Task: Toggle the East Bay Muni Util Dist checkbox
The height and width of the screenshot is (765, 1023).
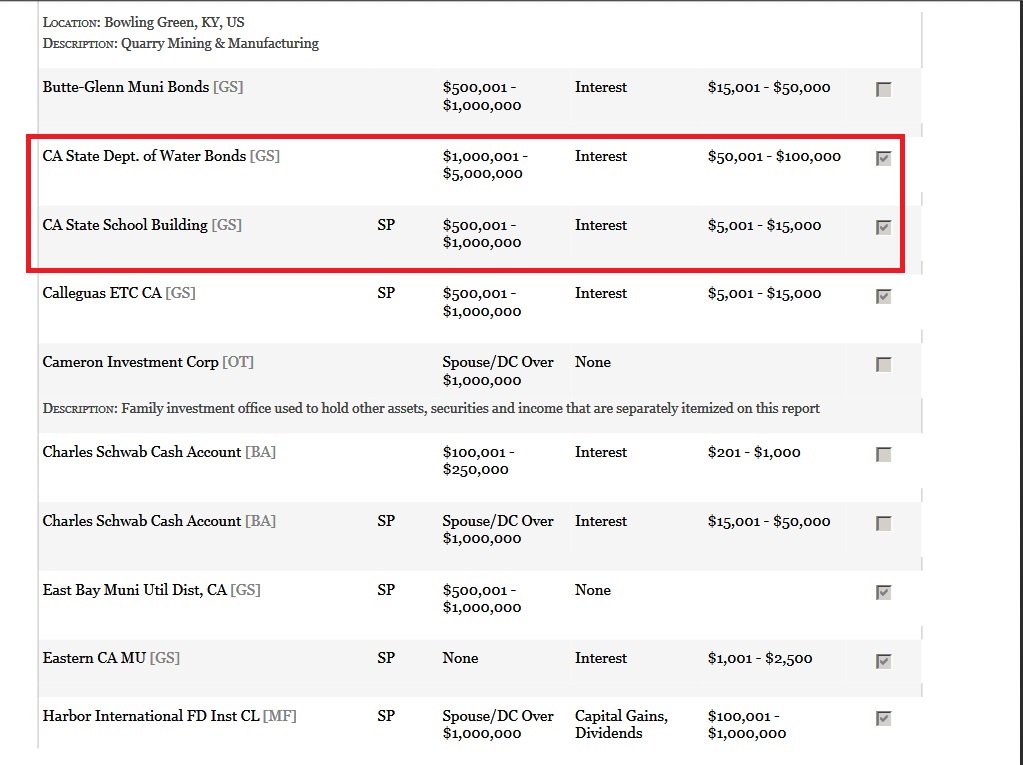Action: coord(883,593)
